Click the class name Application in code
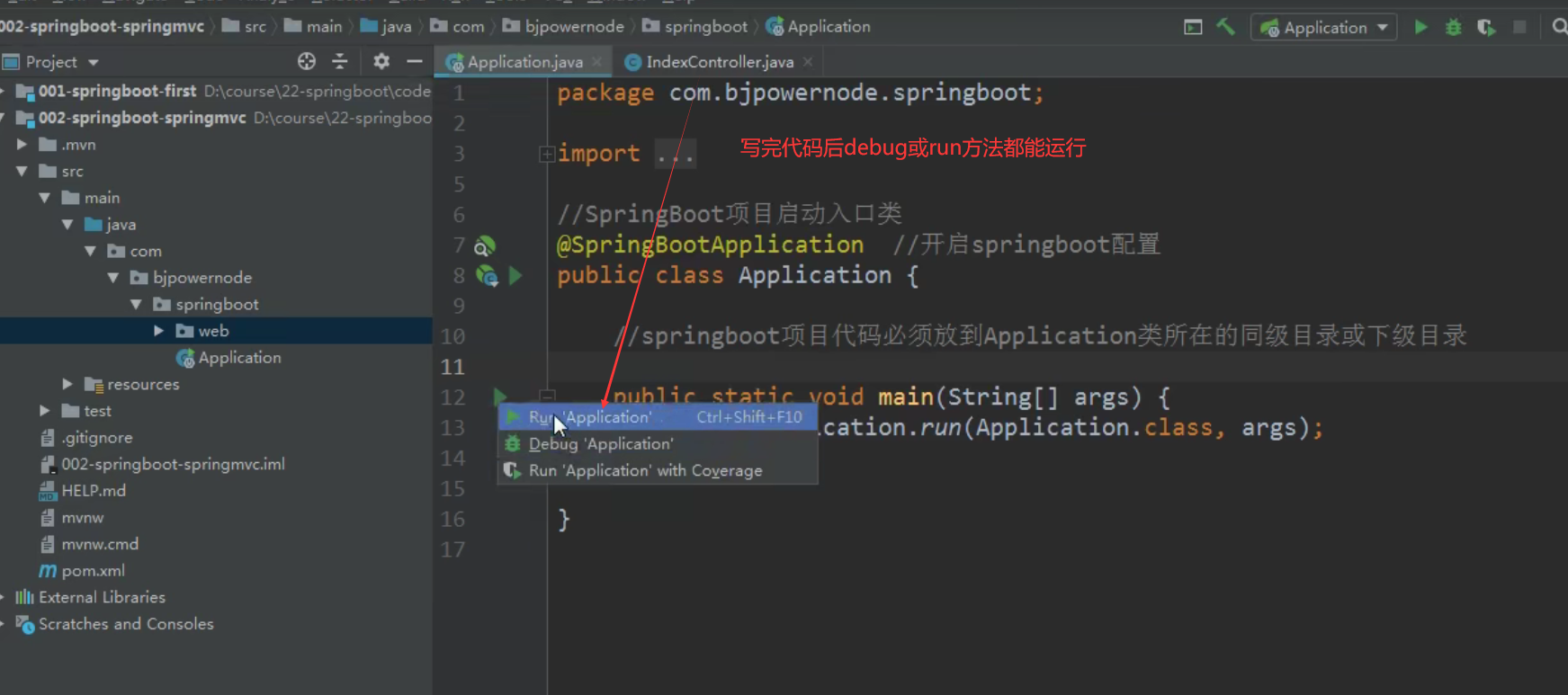This screenshot has height=695, width=1568. 815,275
